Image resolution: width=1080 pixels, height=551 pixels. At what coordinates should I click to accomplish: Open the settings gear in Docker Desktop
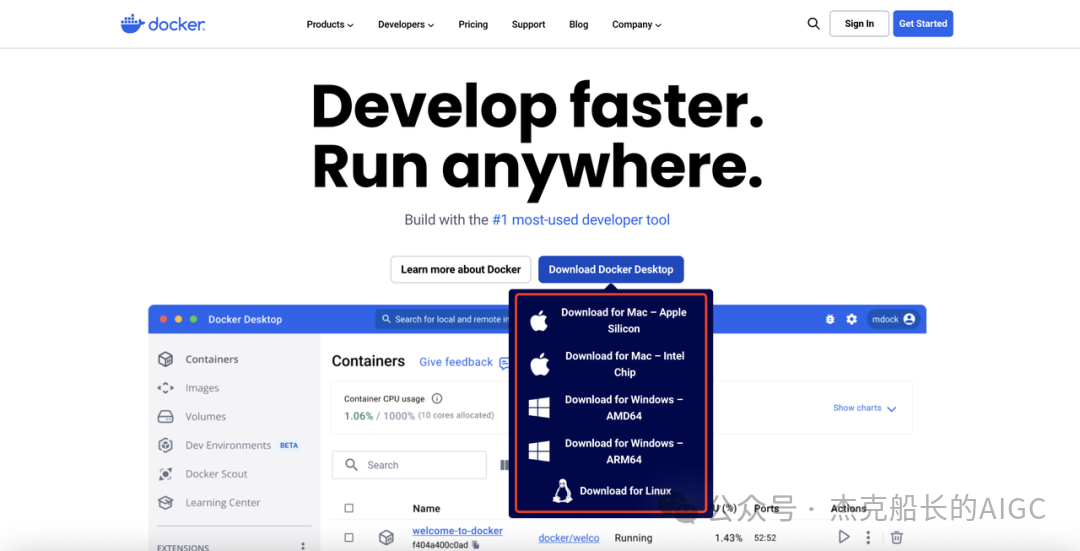851,319
